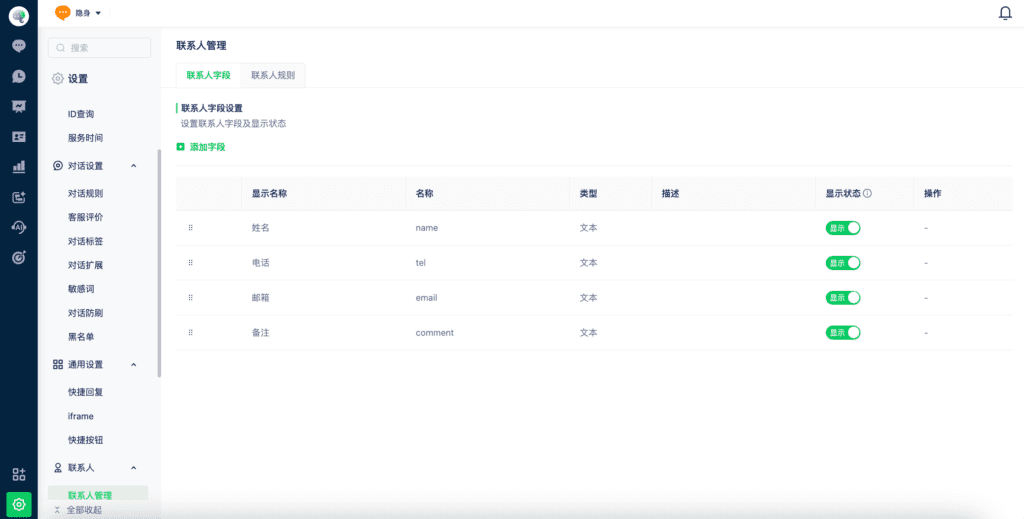This screenshot has width=1024, height=519.
Task: Switch to the 联系人字段 tab
Action: pyautogui.click(x=208, y=75)
